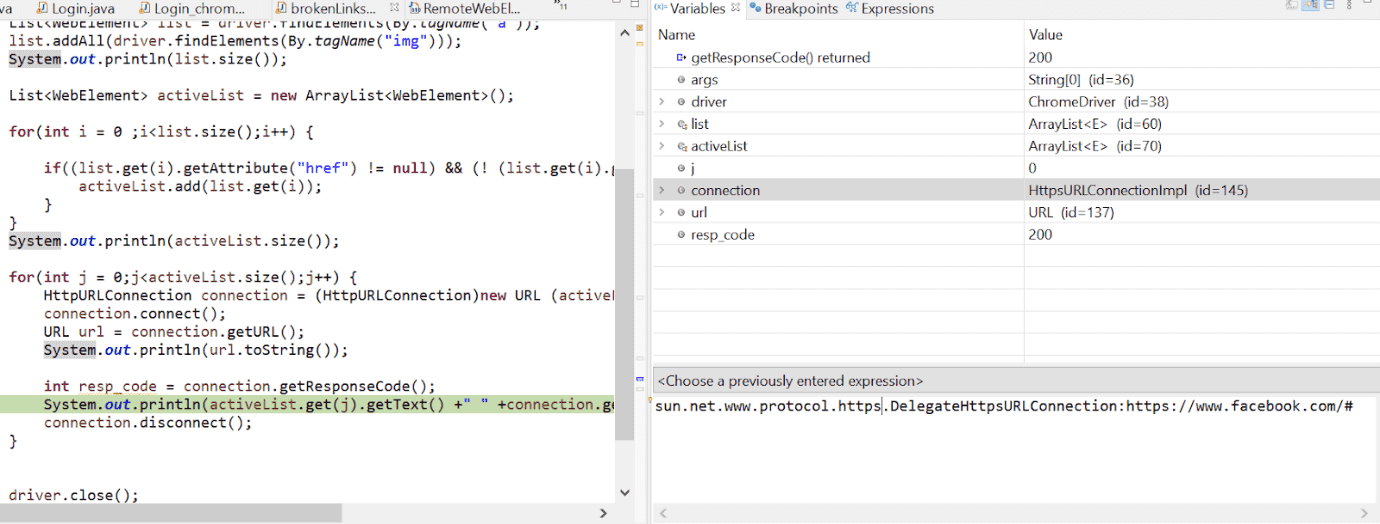Click the getResponseCode() returned entry icon
This screenshot has width=1380, height=524.
click(x=681, y=58)
